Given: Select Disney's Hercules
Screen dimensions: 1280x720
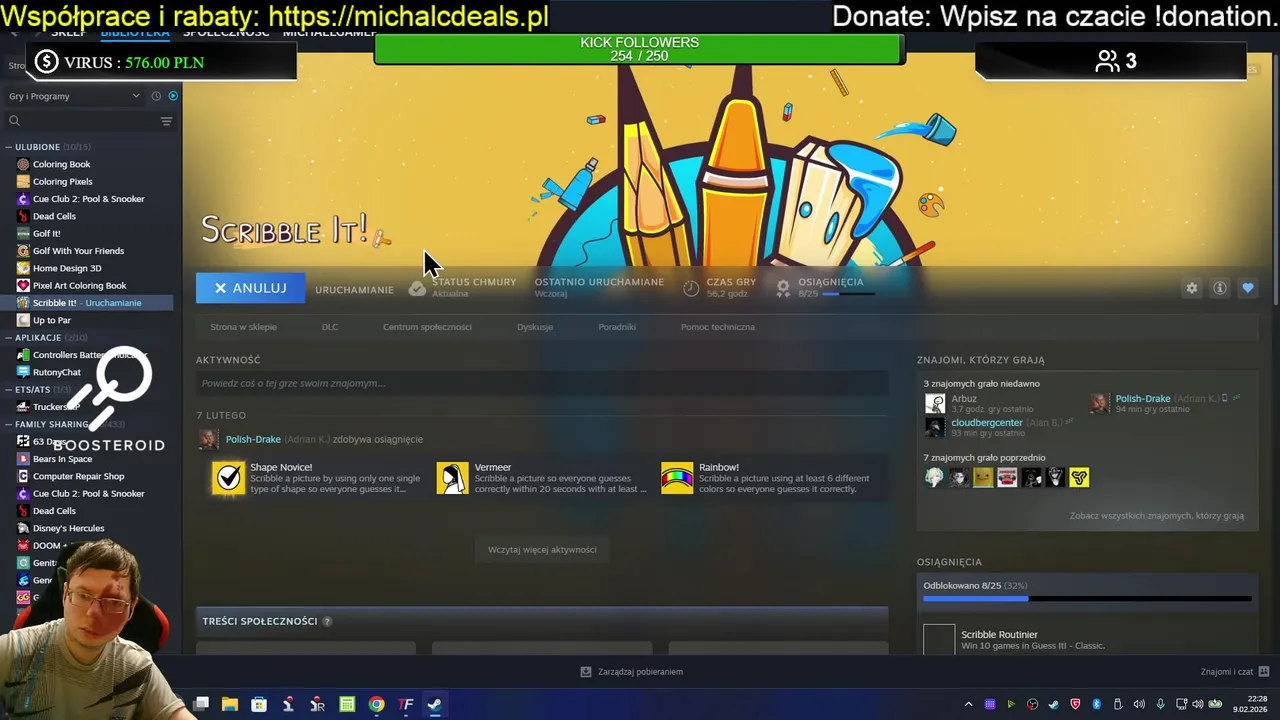Looking at the screenshot, I should [68, 528].
